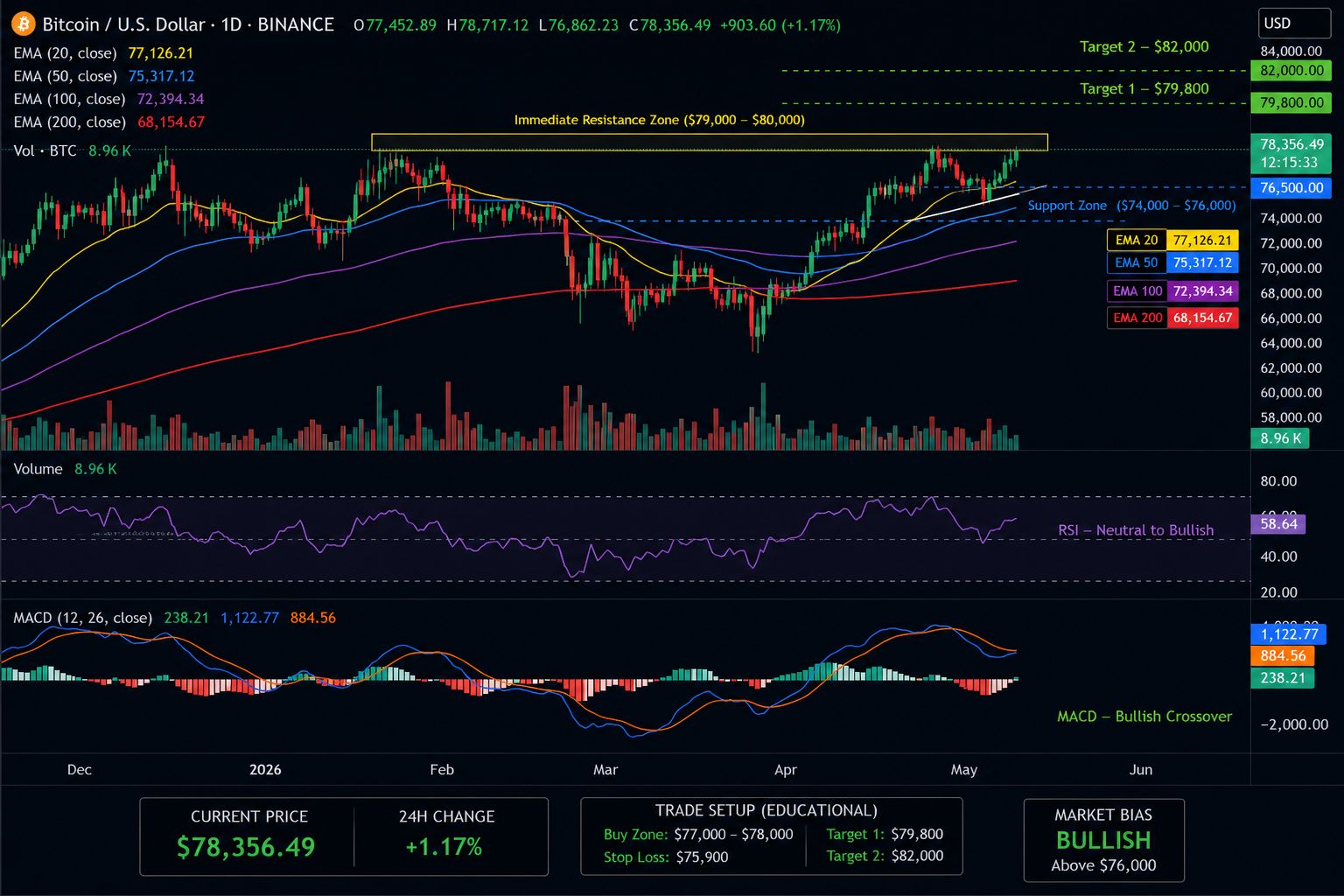Image resolution: width=1344 pixels, height=896 pixels.
Task: Click the +1.17% value under 24H Change
Action: [444, 847]
